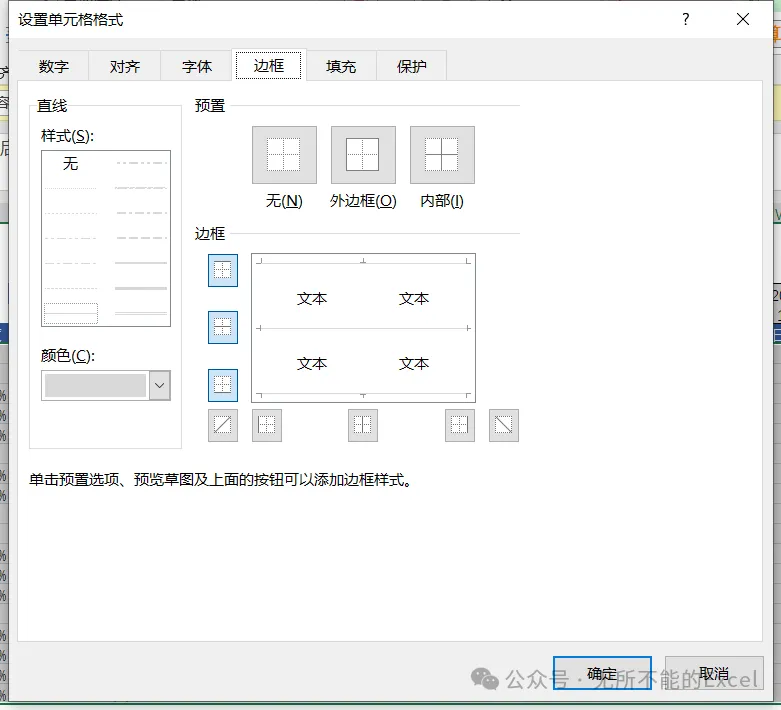Choose the medium dashed line style
The height and width of the screenshot is (710, 781).
pyautogui.click(x=141, y=238)
